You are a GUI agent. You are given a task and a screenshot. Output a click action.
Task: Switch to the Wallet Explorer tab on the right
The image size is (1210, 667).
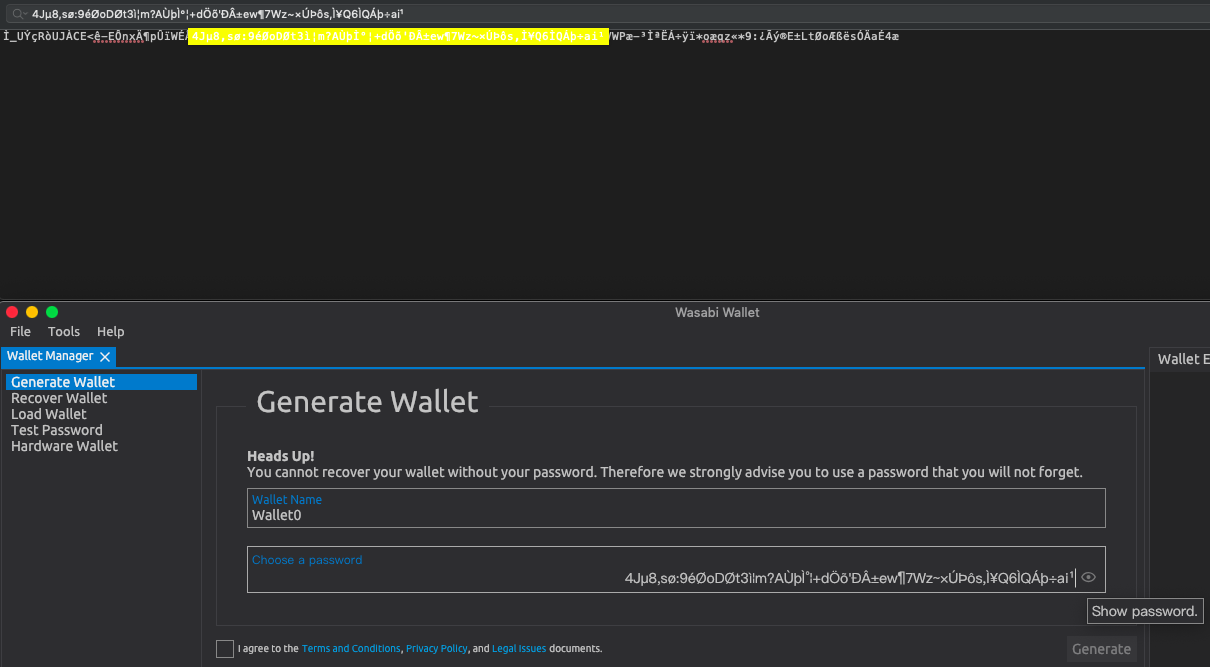pos(1182,359)
